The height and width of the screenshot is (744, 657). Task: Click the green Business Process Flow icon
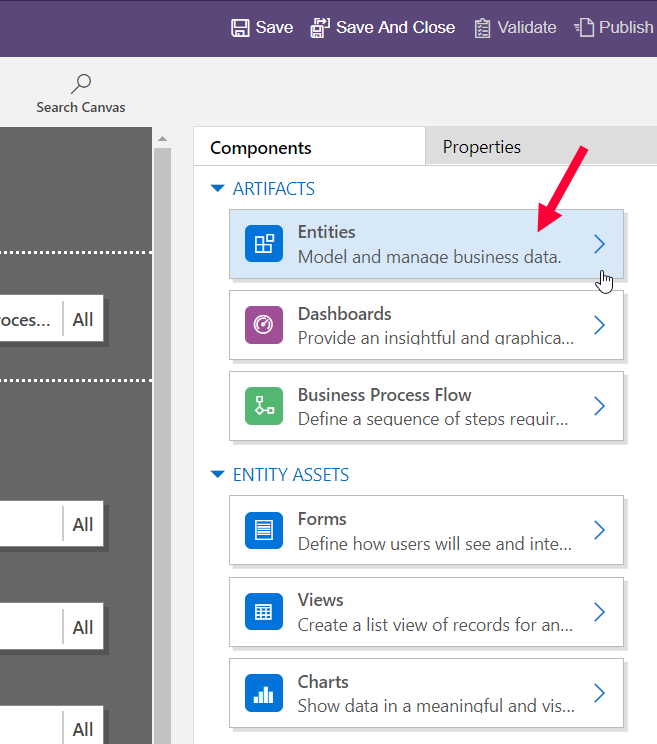click(x=264, y=406)
